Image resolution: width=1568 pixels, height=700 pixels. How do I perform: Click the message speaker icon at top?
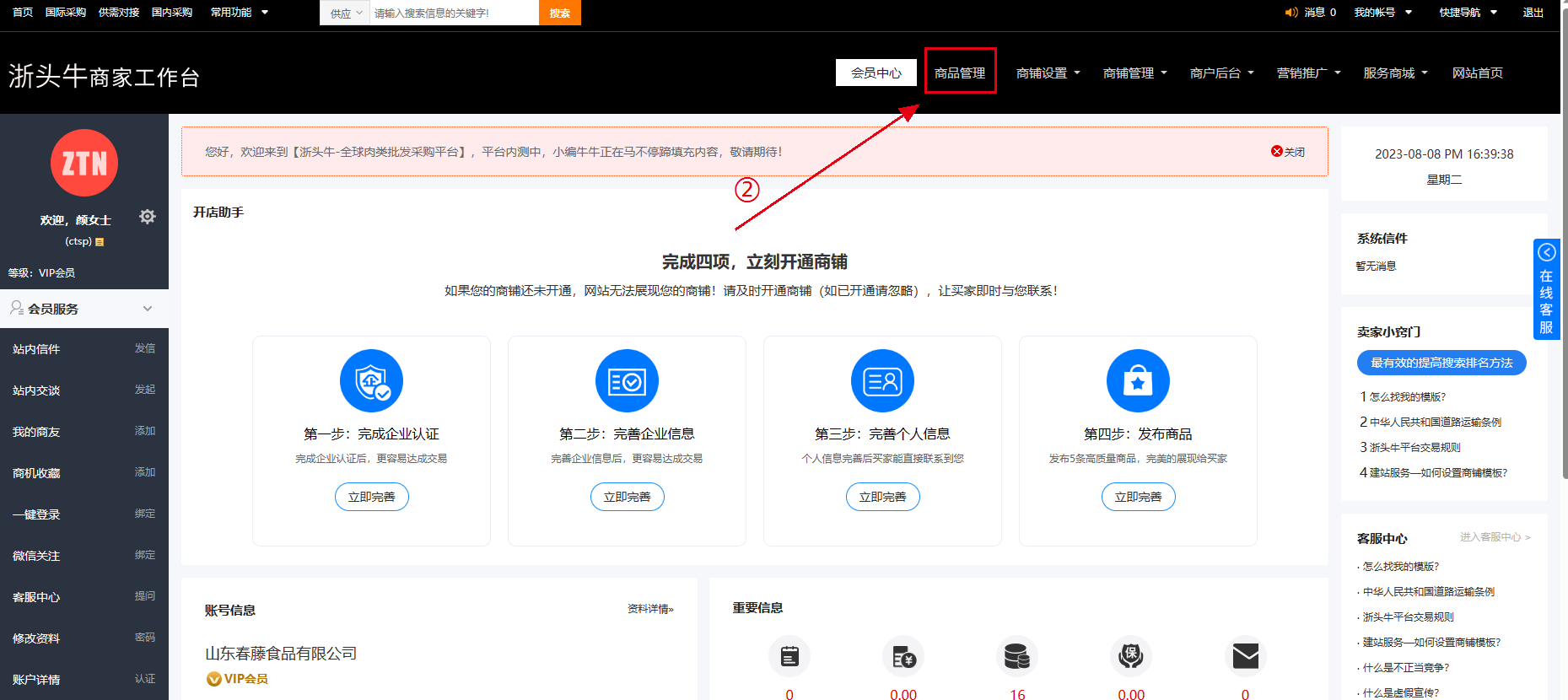click(x=1291, y=13)
